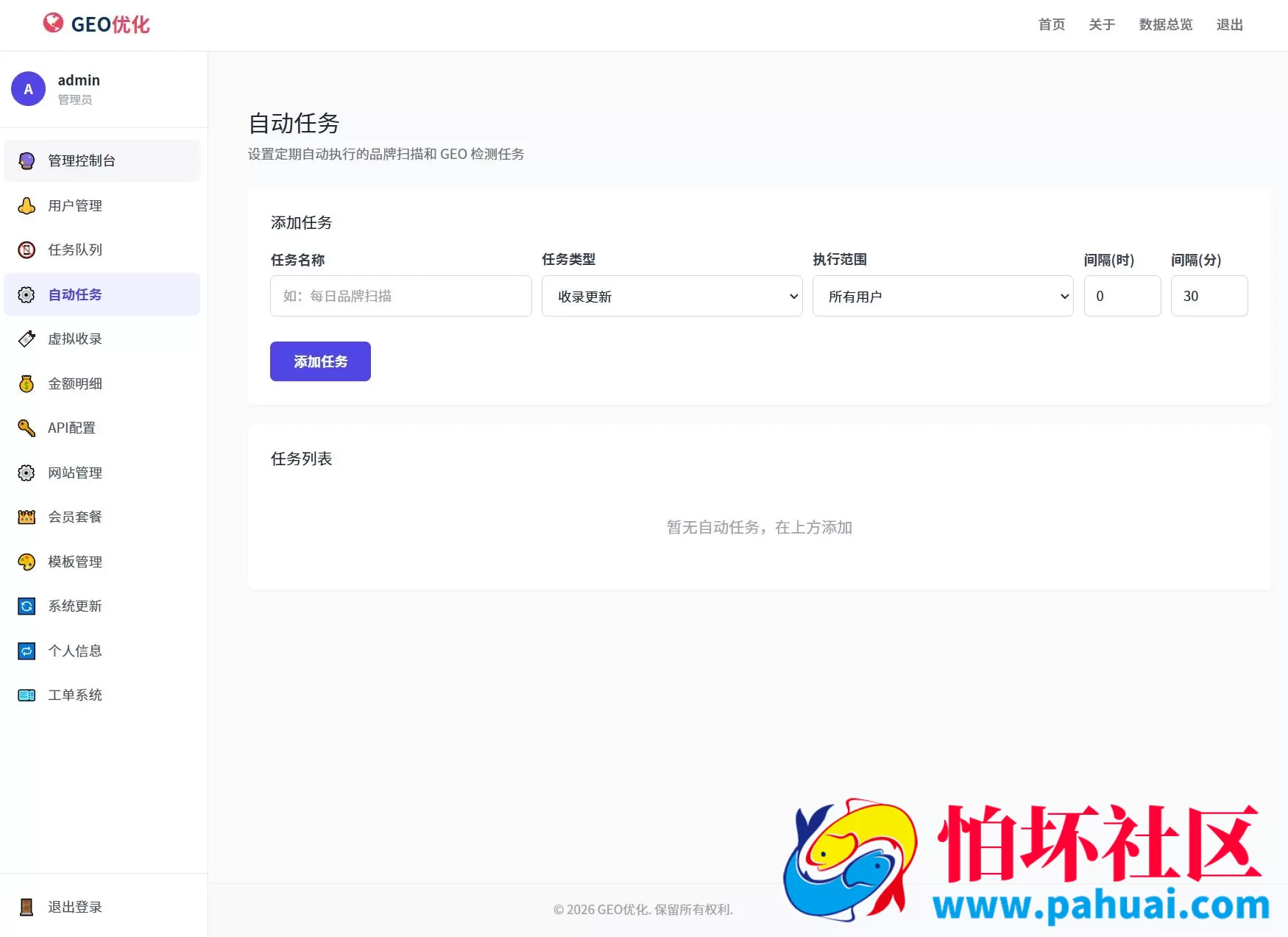The image size is (1288, 937).
Task: Click the 任务列表 heading
Action: tap(301, 459)
